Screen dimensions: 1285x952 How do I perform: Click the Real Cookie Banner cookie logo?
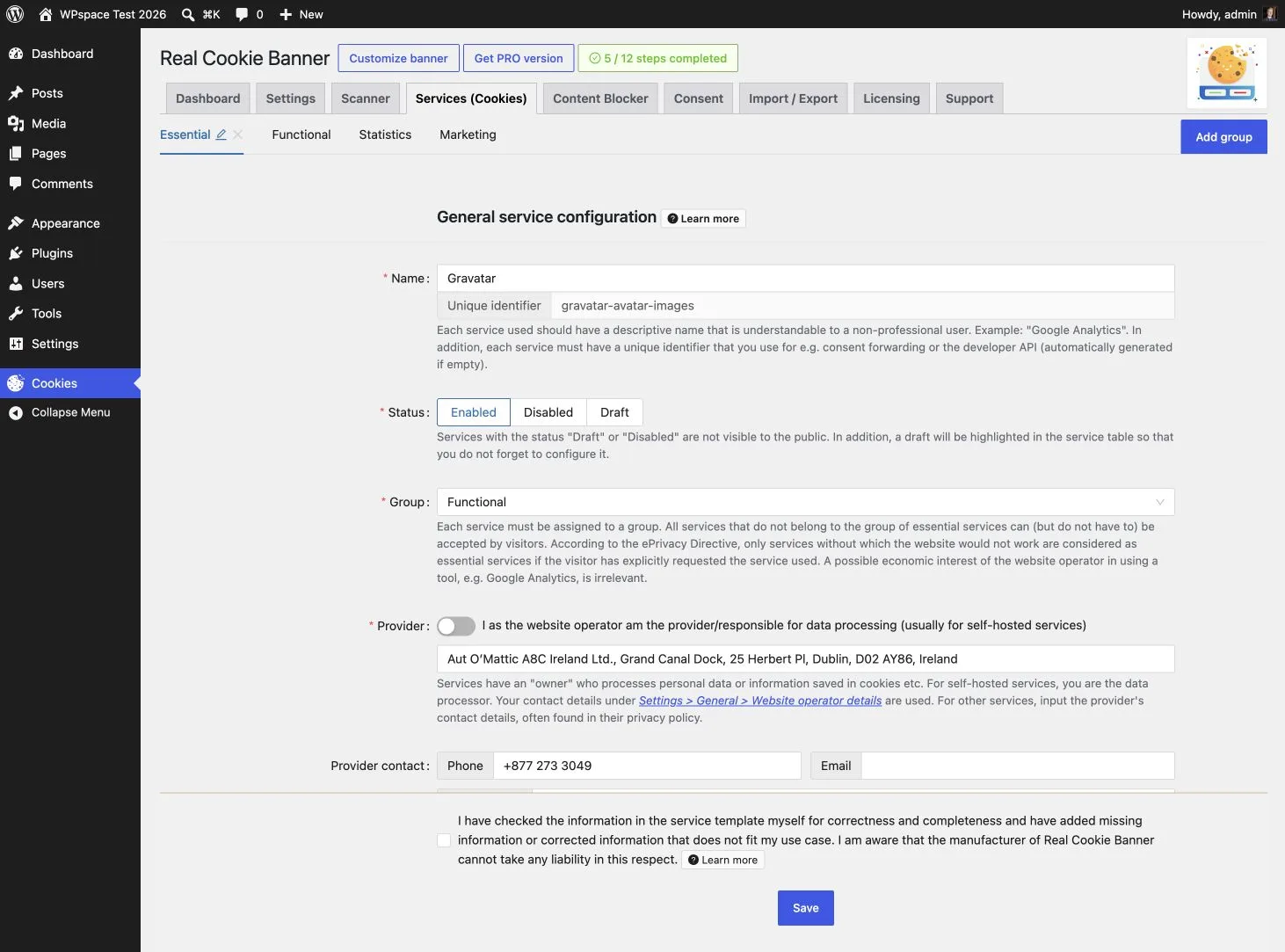point(1227,73)
